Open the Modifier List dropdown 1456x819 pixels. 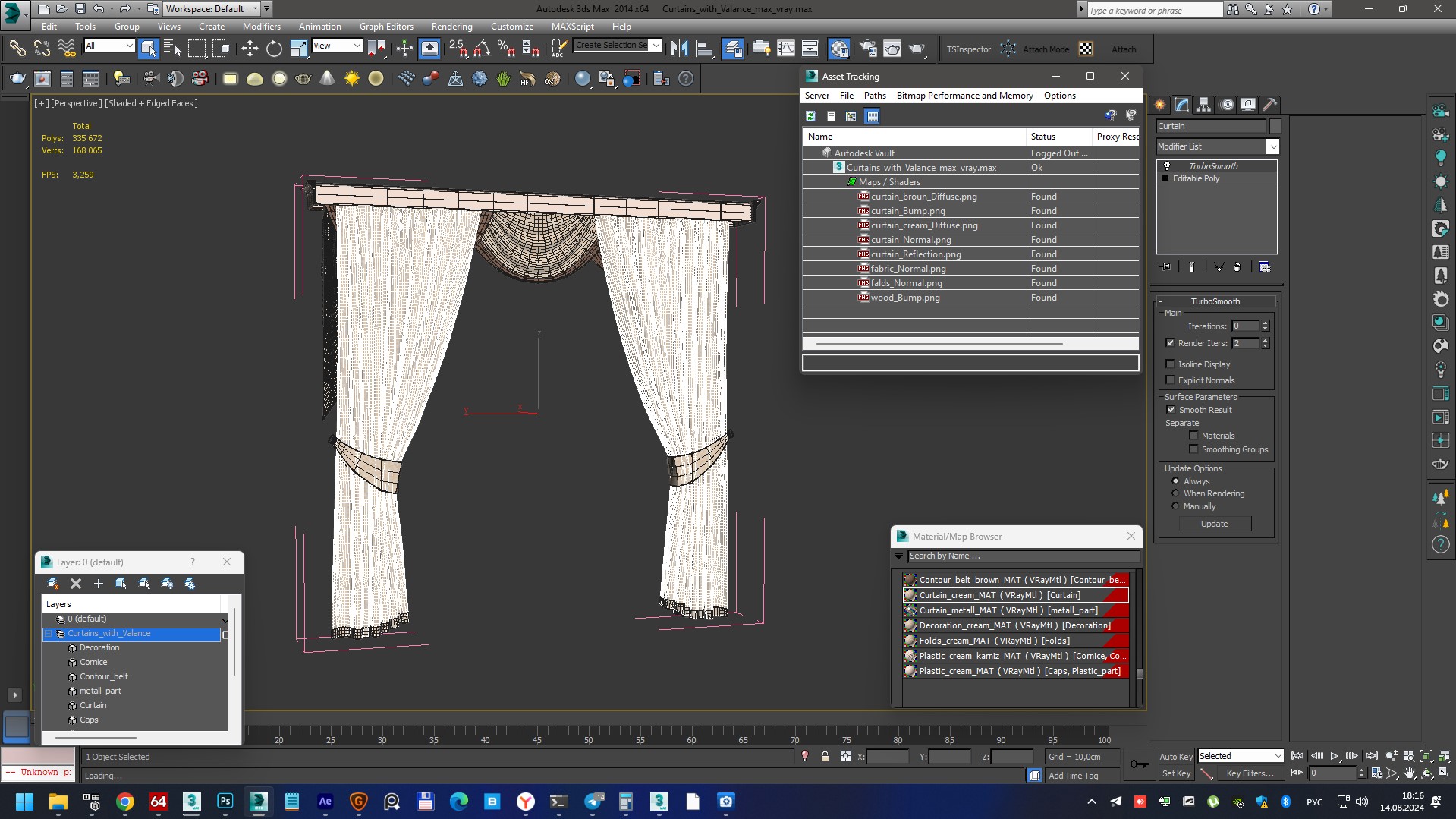pyautogui.click(x=1217, y=146)
